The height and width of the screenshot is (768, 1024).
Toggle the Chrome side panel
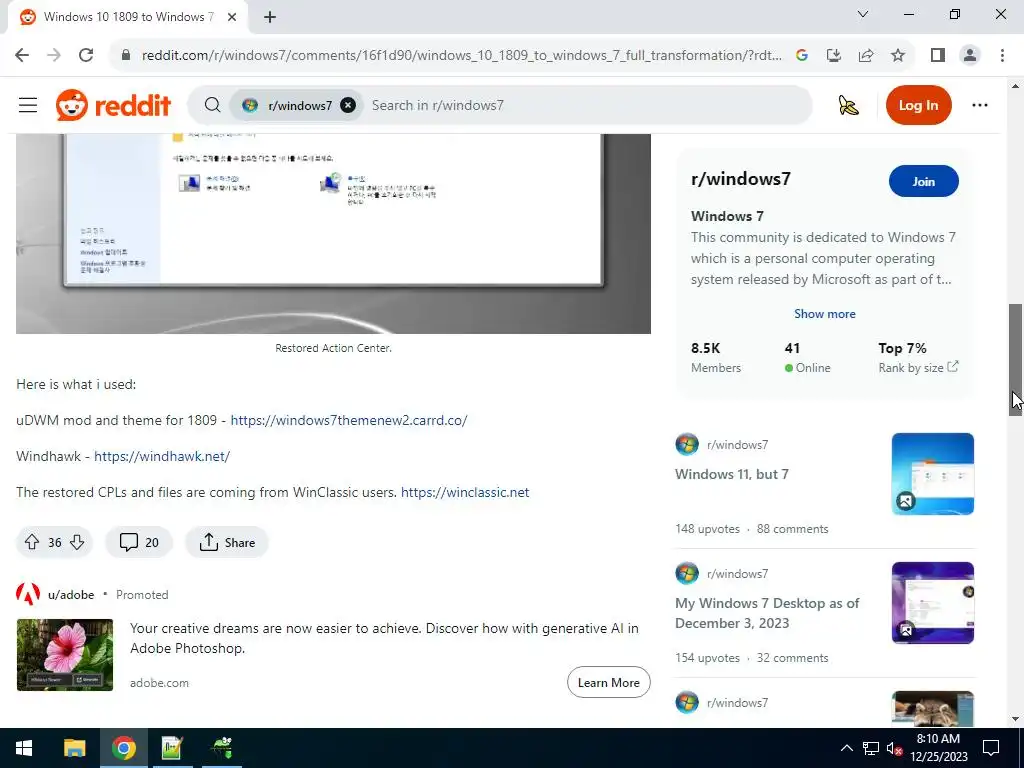[x=938, y=56]
